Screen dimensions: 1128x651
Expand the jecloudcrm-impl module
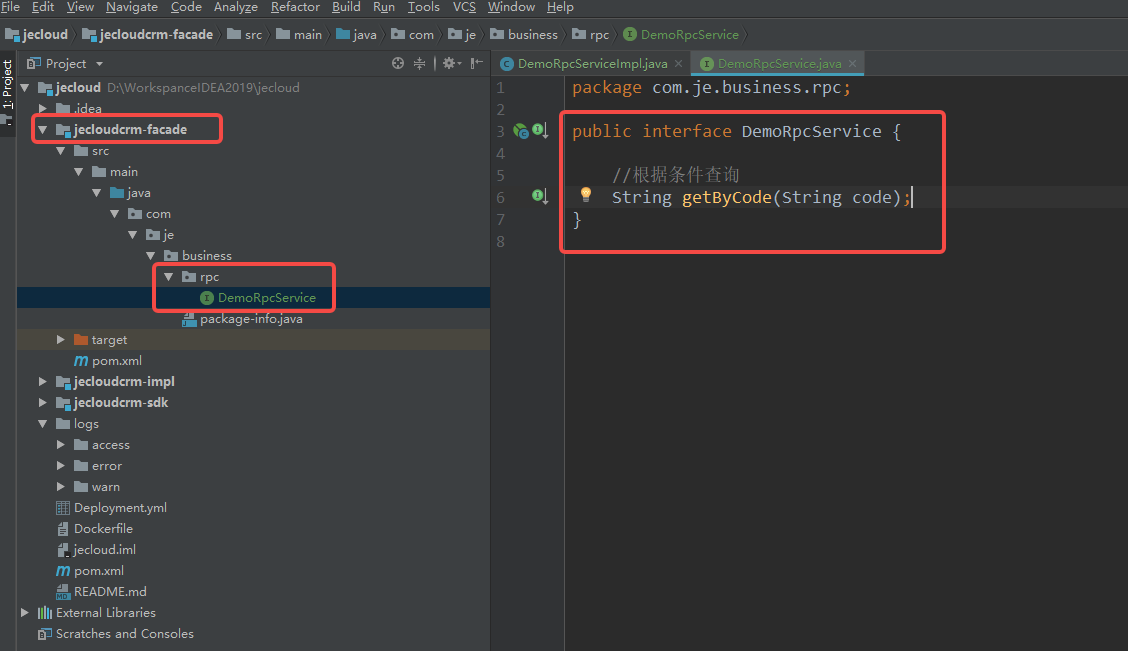42,381
